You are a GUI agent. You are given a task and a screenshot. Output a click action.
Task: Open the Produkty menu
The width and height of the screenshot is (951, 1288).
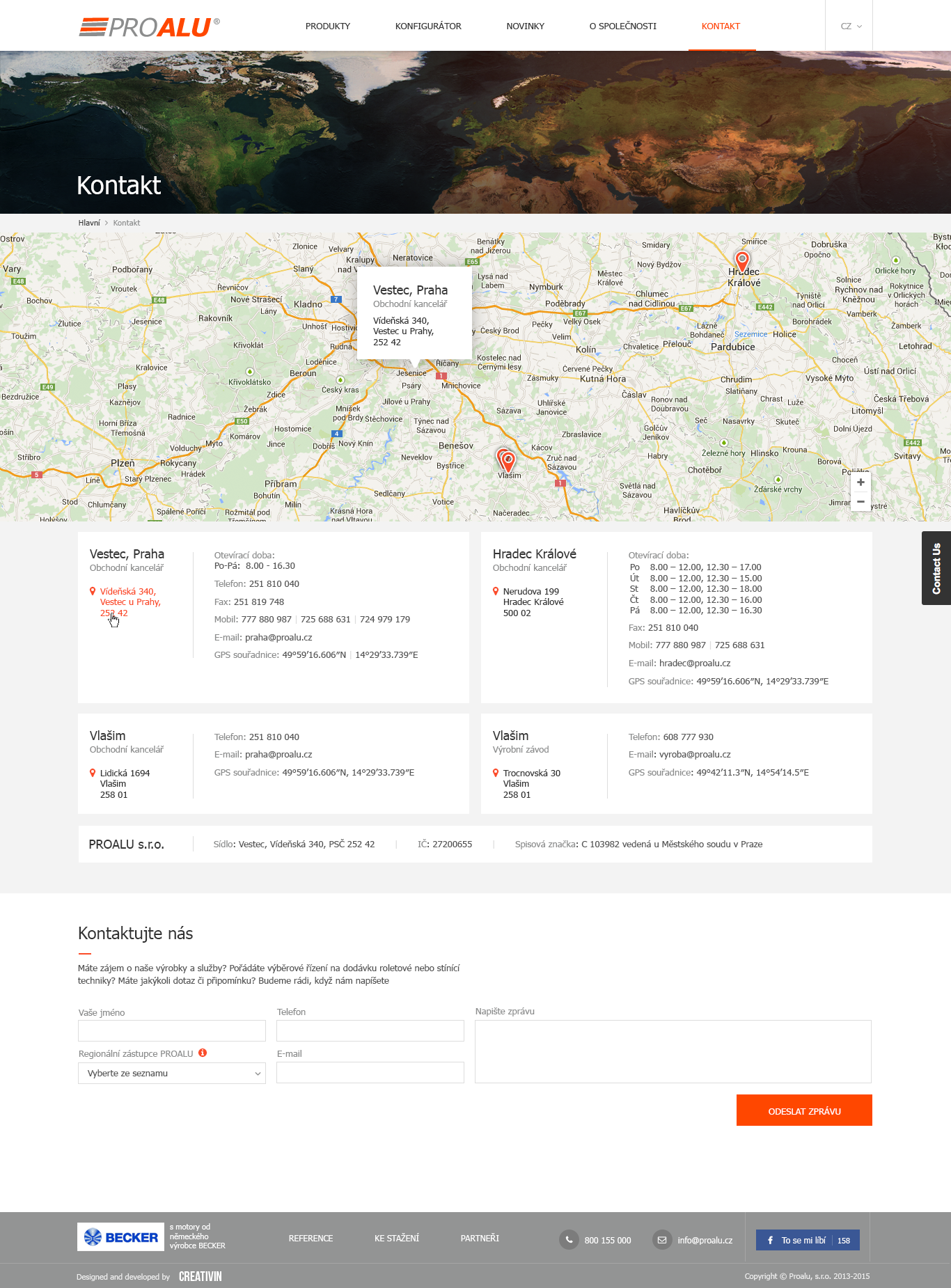(x=328, y=26)
